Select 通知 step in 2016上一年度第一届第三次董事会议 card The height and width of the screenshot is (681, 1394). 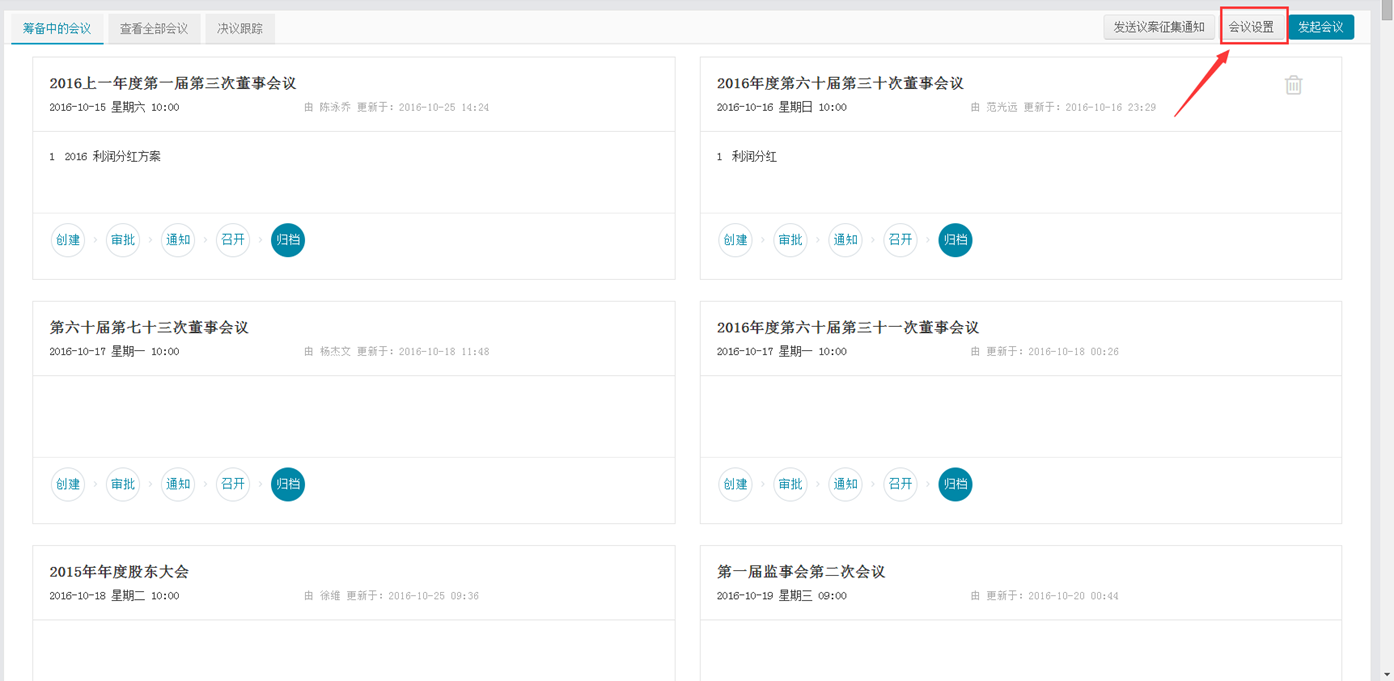point(178,240)
